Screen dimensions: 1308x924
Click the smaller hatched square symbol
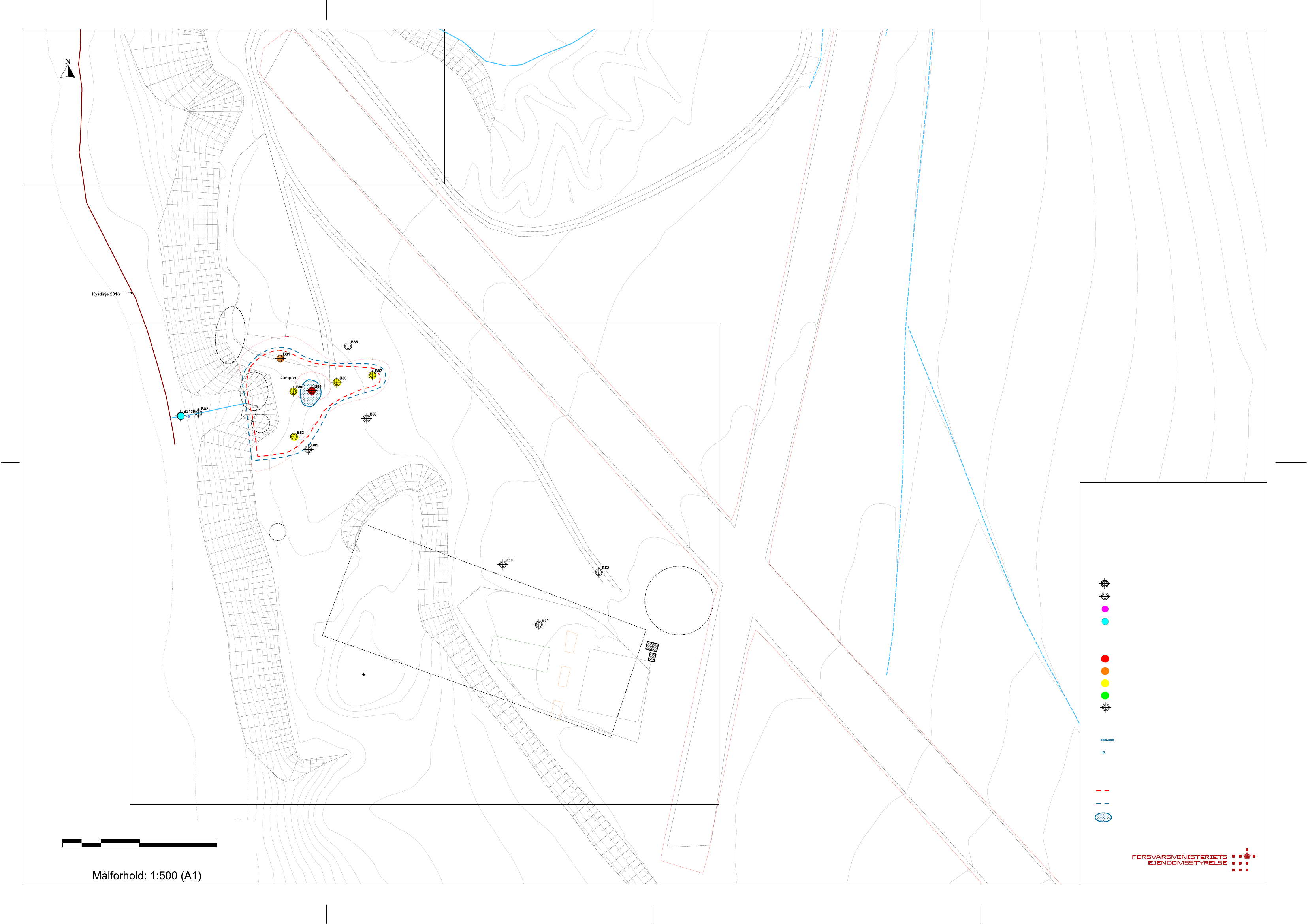pyautogui.click(x=652, y=657)
